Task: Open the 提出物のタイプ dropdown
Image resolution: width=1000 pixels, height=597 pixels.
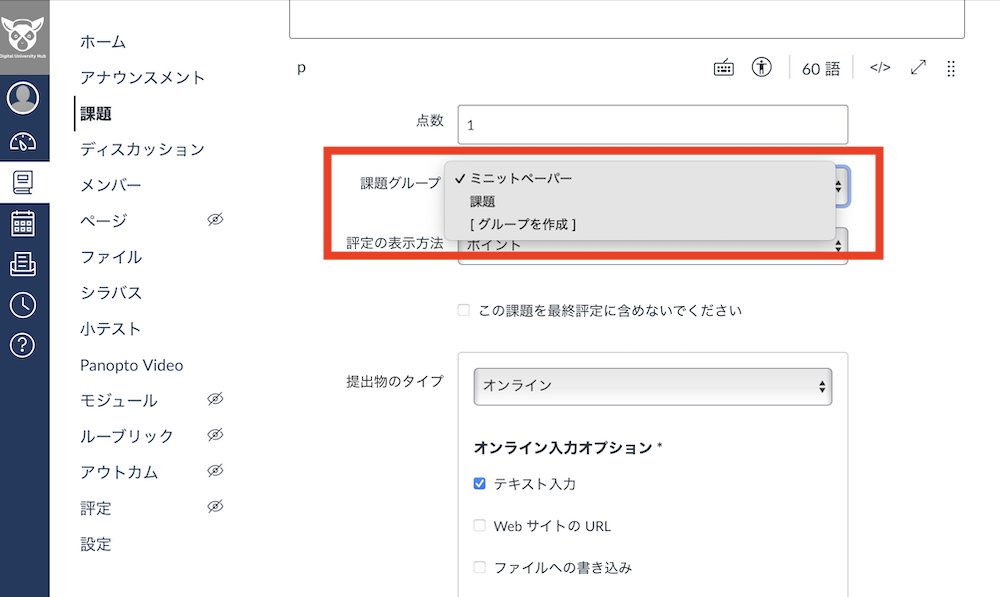Action: [x=652, y=386]
